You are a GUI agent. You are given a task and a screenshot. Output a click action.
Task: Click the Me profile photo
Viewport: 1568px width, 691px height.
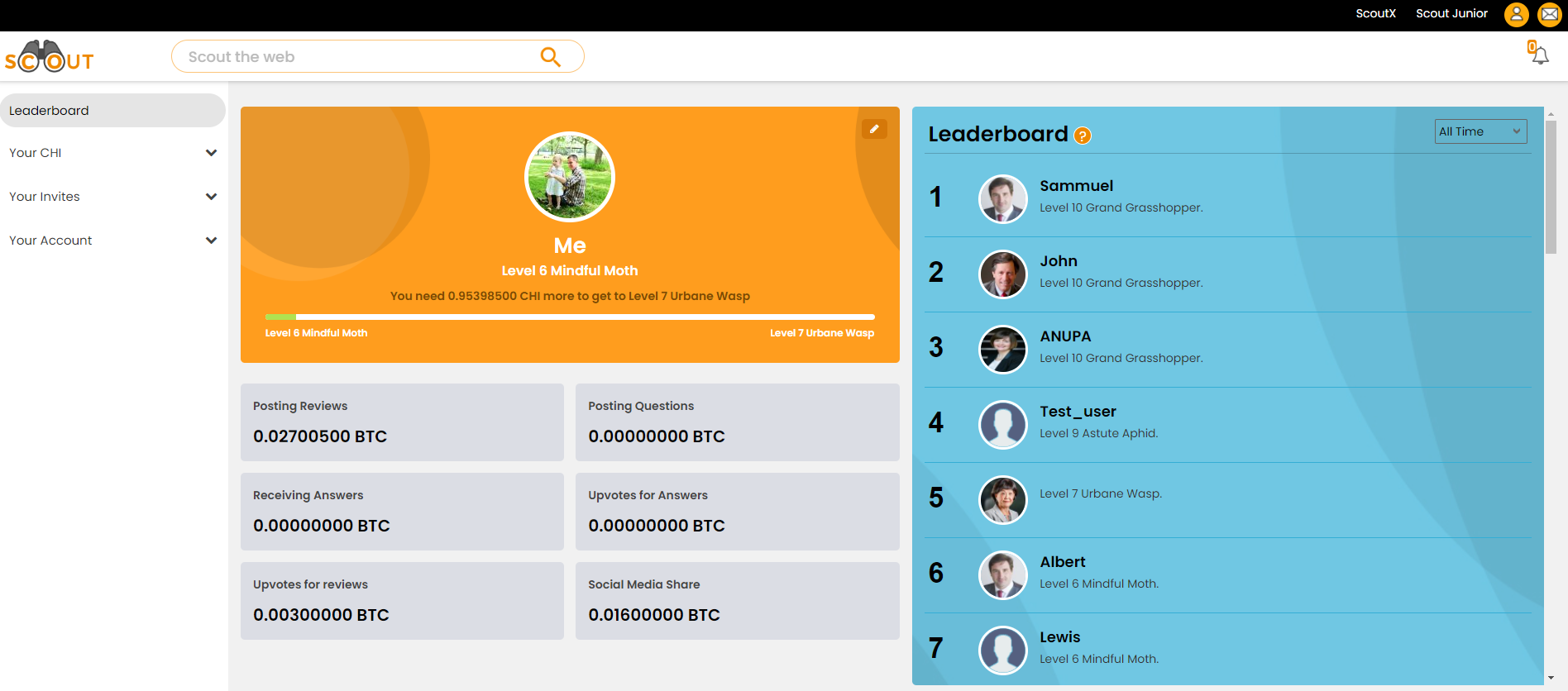(x=570, y=177)
